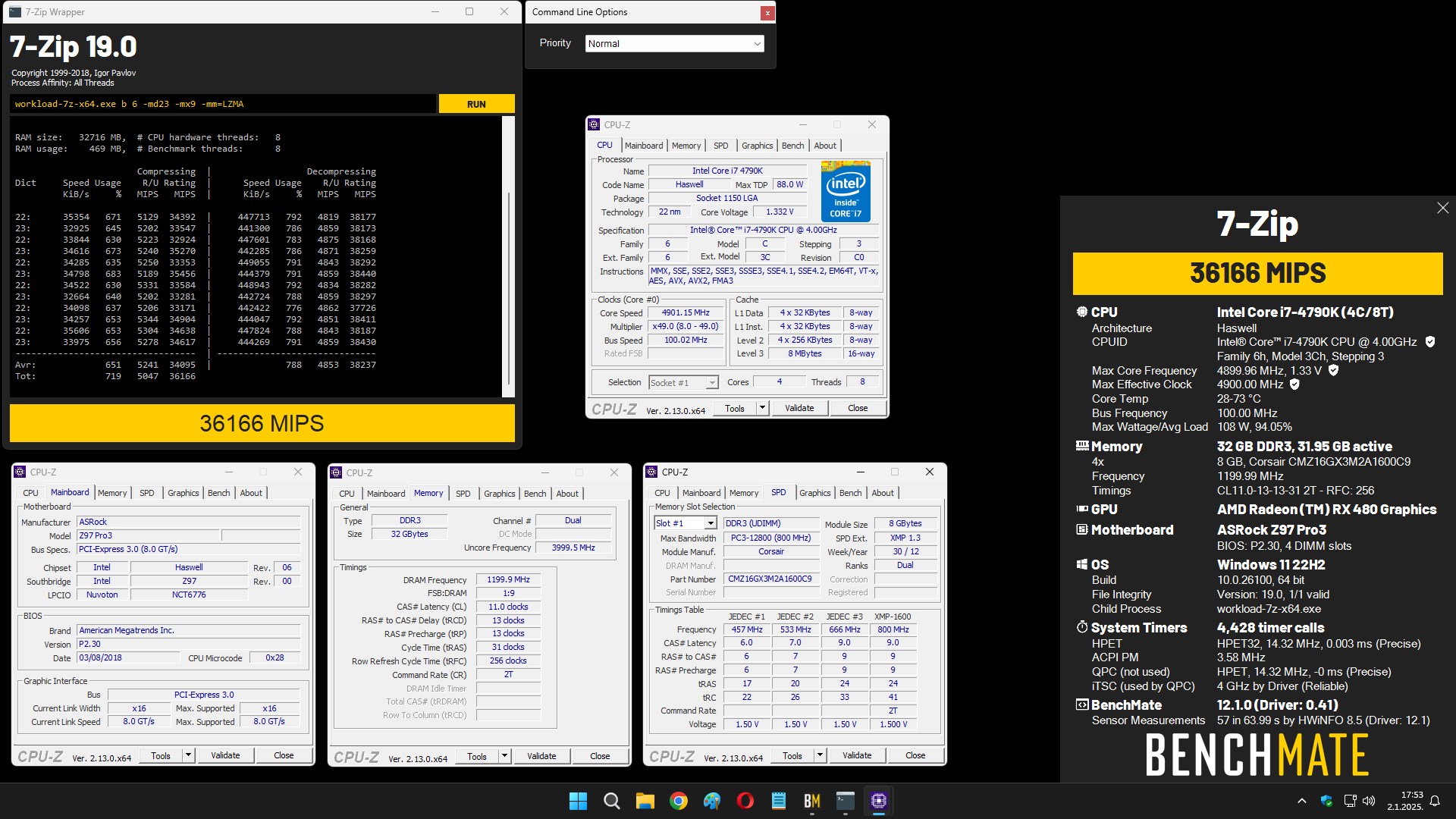Click the 7-Zip output vertical scrollbar
The image size is (1456, 819).
pyautogui.click(x=508, y=256)
